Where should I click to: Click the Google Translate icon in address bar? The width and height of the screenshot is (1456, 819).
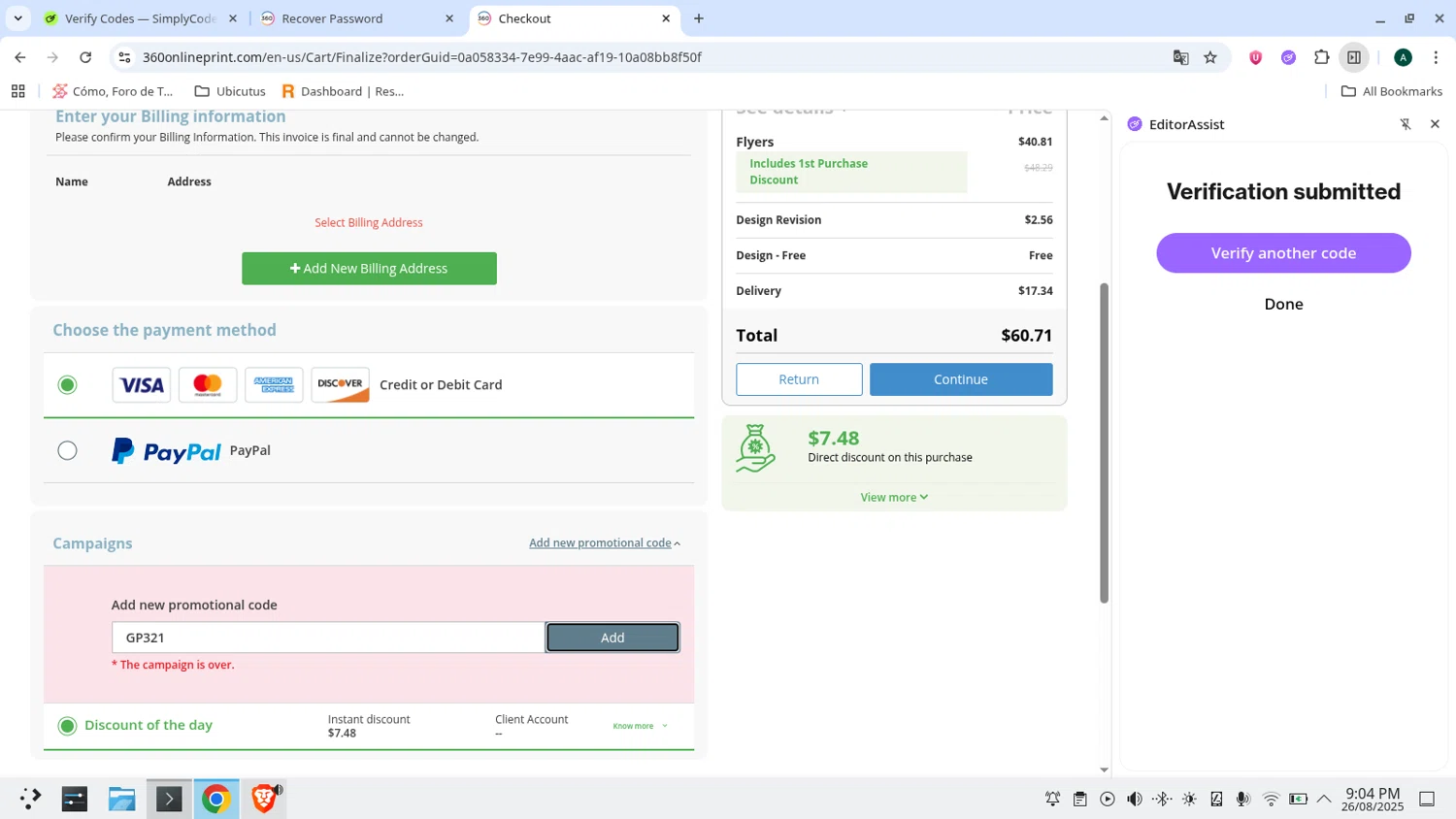pyautogui.click(x=1180, y=57)
